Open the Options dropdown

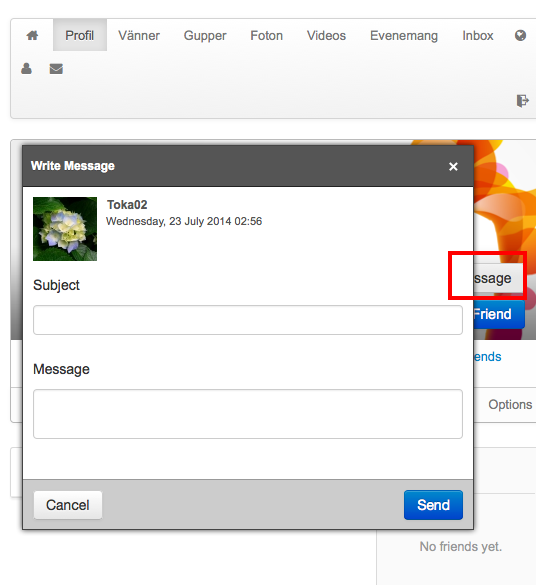pyautogui.click(x=510, y=404)
